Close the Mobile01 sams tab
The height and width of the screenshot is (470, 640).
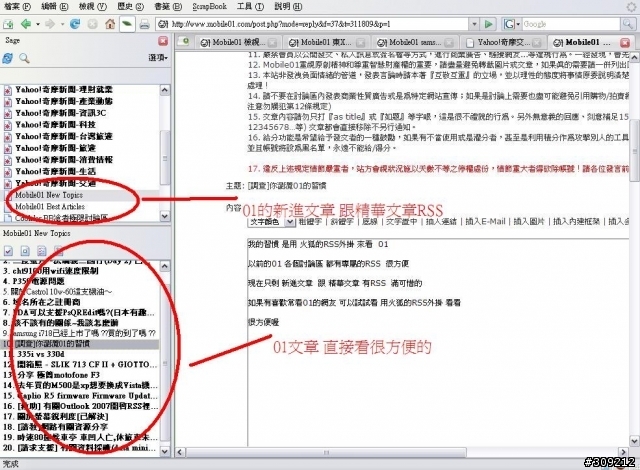(449, 42)
